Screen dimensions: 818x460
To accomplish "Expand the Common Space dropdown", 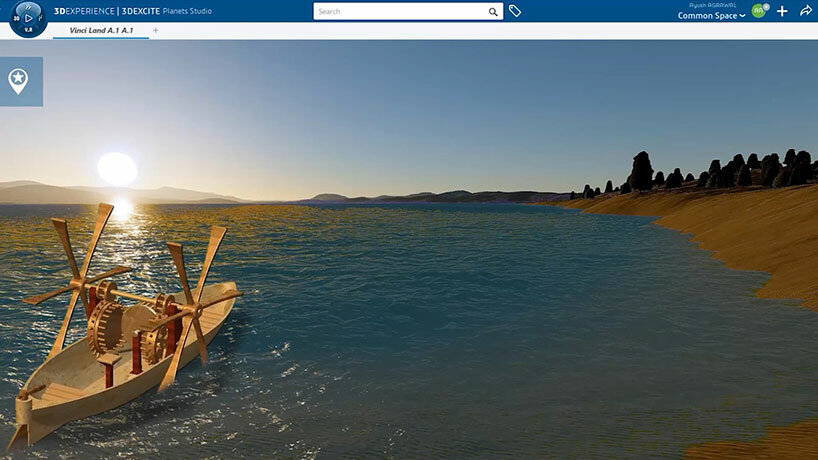I will [x=712, y=16].
